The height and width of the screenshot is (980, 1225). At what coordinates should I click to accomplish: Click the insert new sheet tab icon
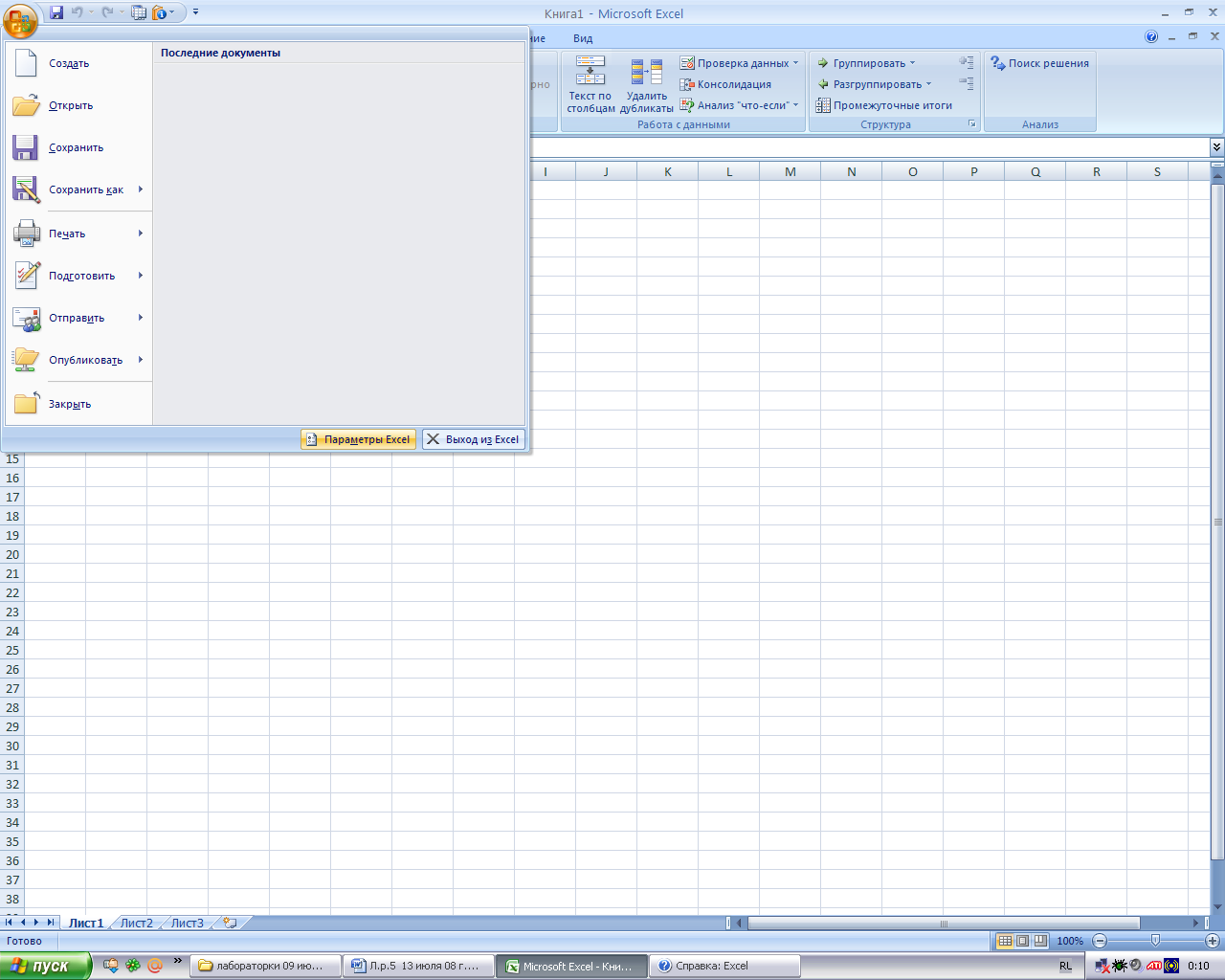[230, 924]
